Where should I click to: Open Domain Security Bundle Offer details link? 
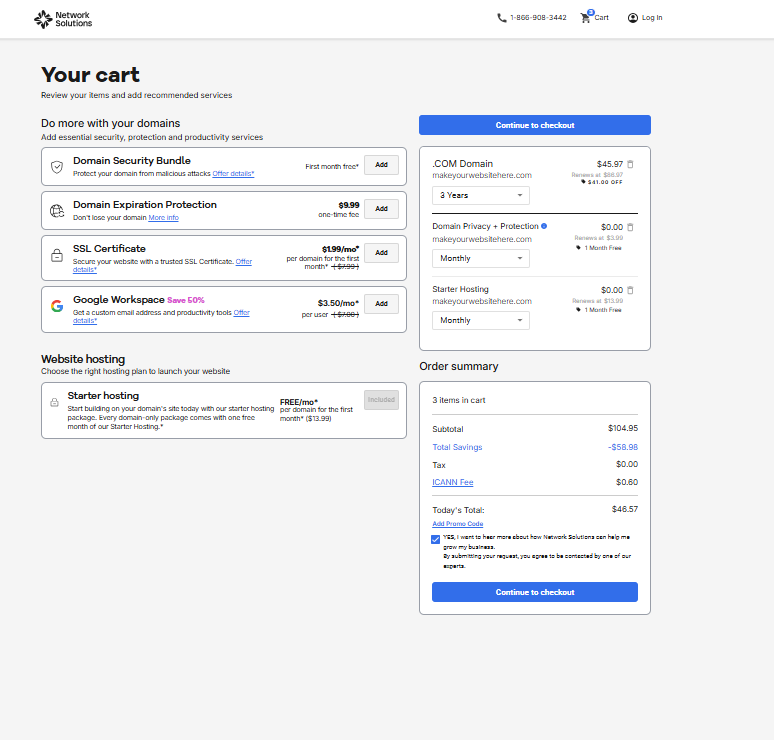[x=233, y=174]
